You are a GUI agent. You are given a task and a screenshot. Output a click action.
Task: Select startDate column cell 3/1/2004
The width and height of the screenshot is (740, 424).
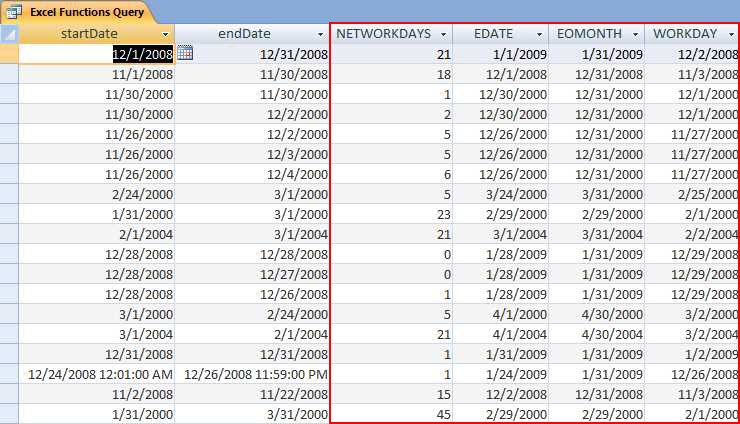(x=96, y=334)
